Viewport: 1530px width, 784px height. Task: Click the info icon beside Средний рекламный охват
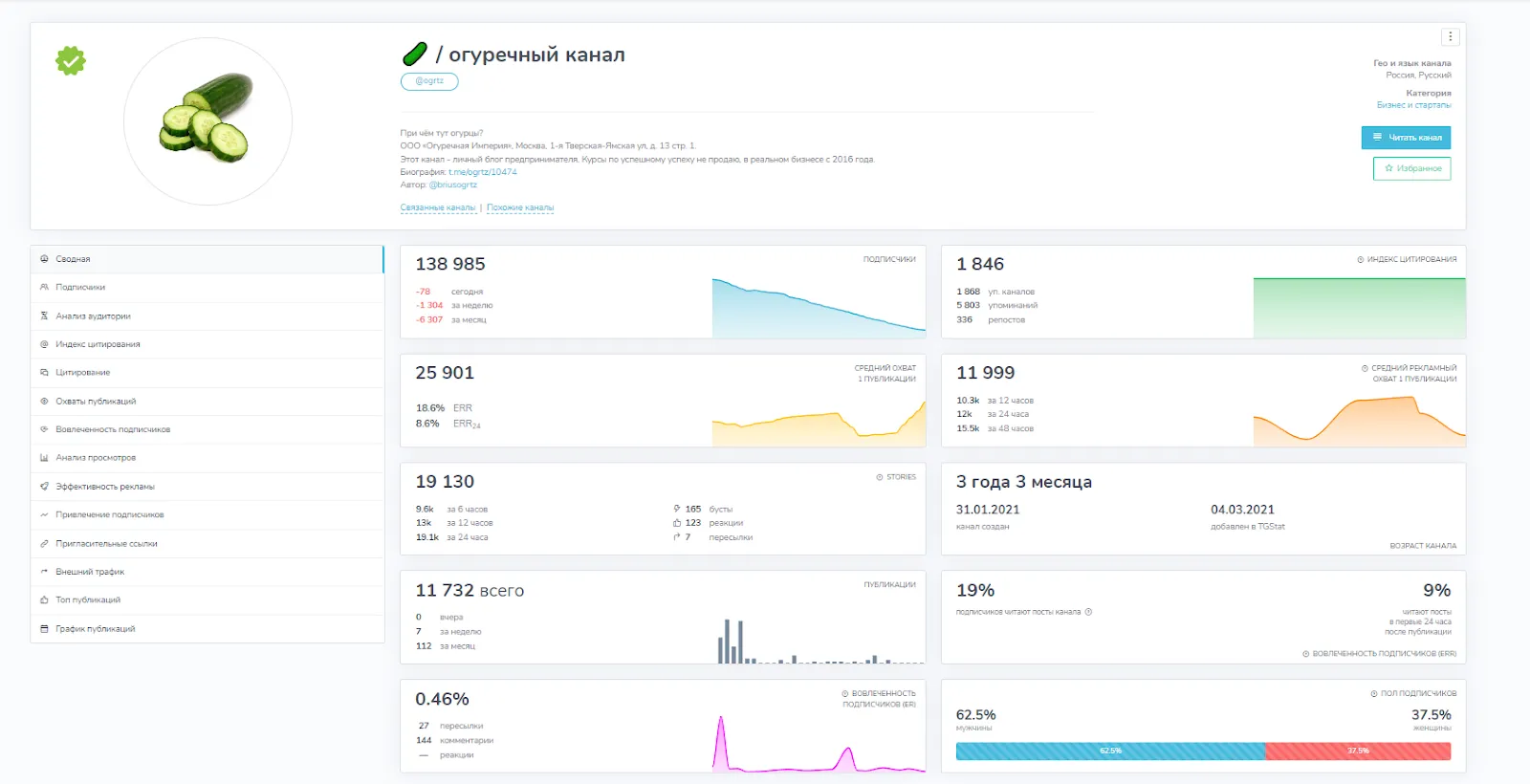click(x=1365, y=368)
